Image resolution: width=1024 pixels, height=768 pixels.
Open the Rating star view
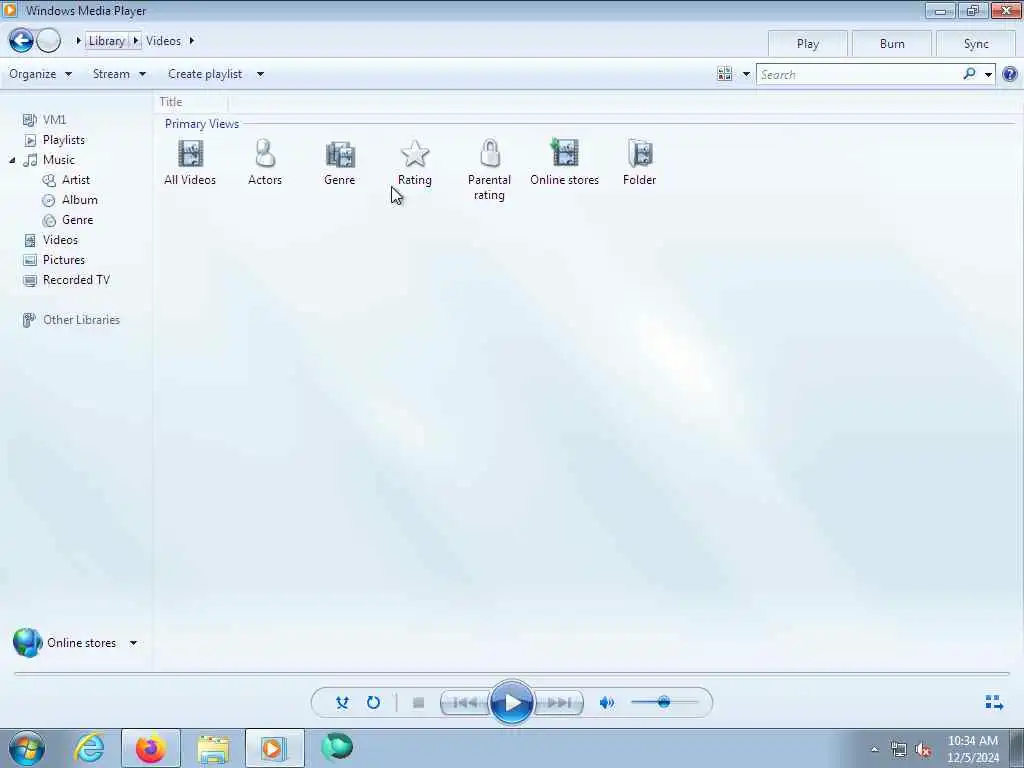pyautogui.click(x=415, y=163)
